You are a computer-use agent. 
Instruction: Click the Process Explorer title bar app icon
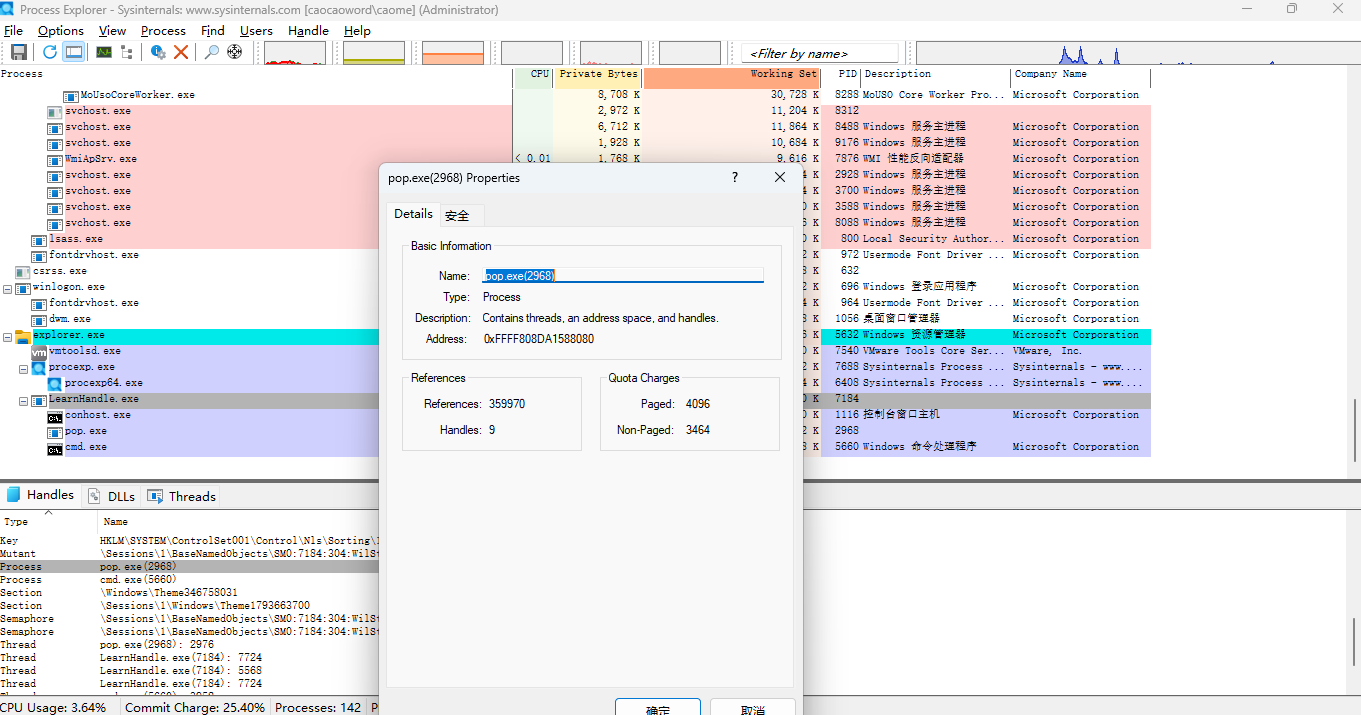click(x=8, y=9)
